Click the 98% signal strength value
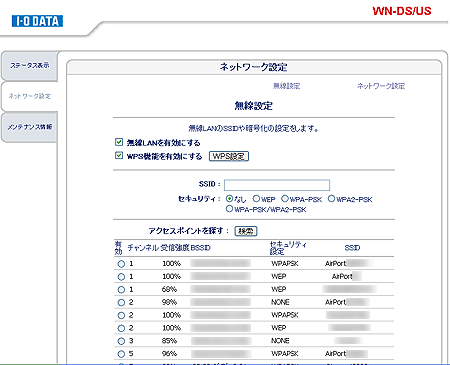The height and width of the screenshot is (365, 450). (x=169, y=302)
